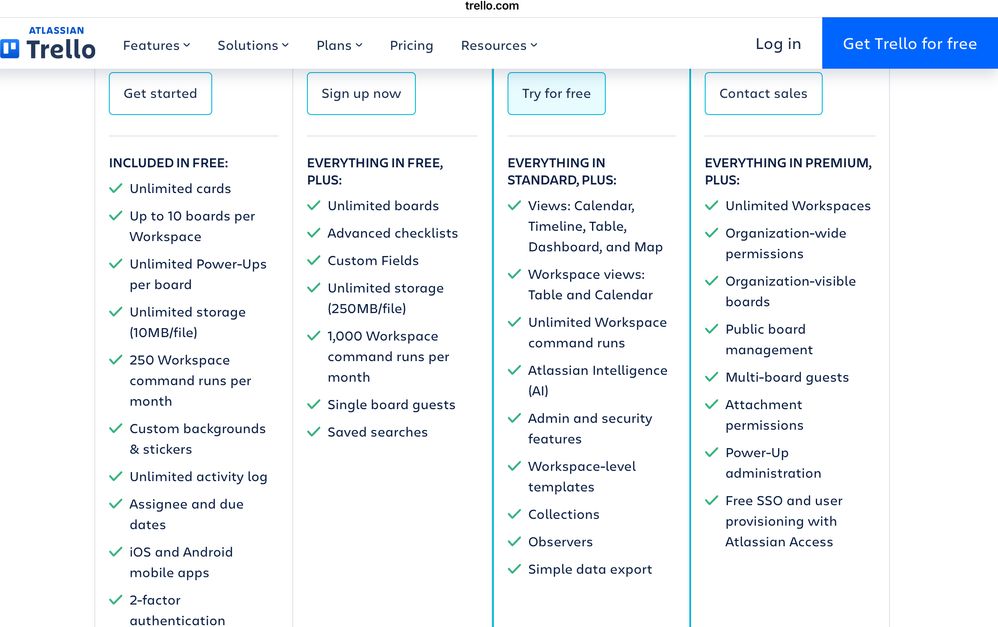Click checkmark icon next to Simple data export
This screenshot has width=998, height=627.
[514, 569]
